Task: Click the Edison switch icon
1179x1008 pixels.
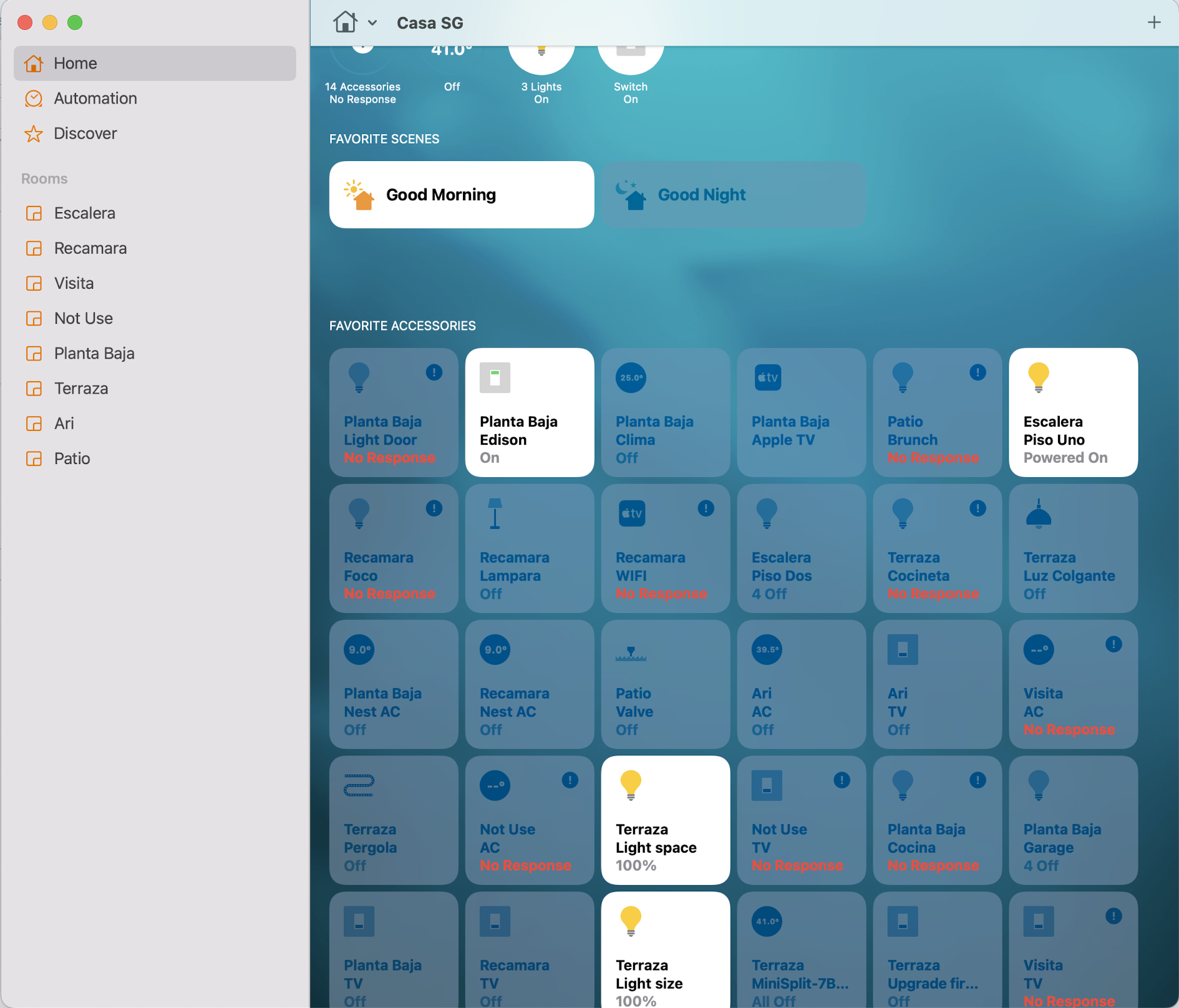Action: click(x=495, y=377)
